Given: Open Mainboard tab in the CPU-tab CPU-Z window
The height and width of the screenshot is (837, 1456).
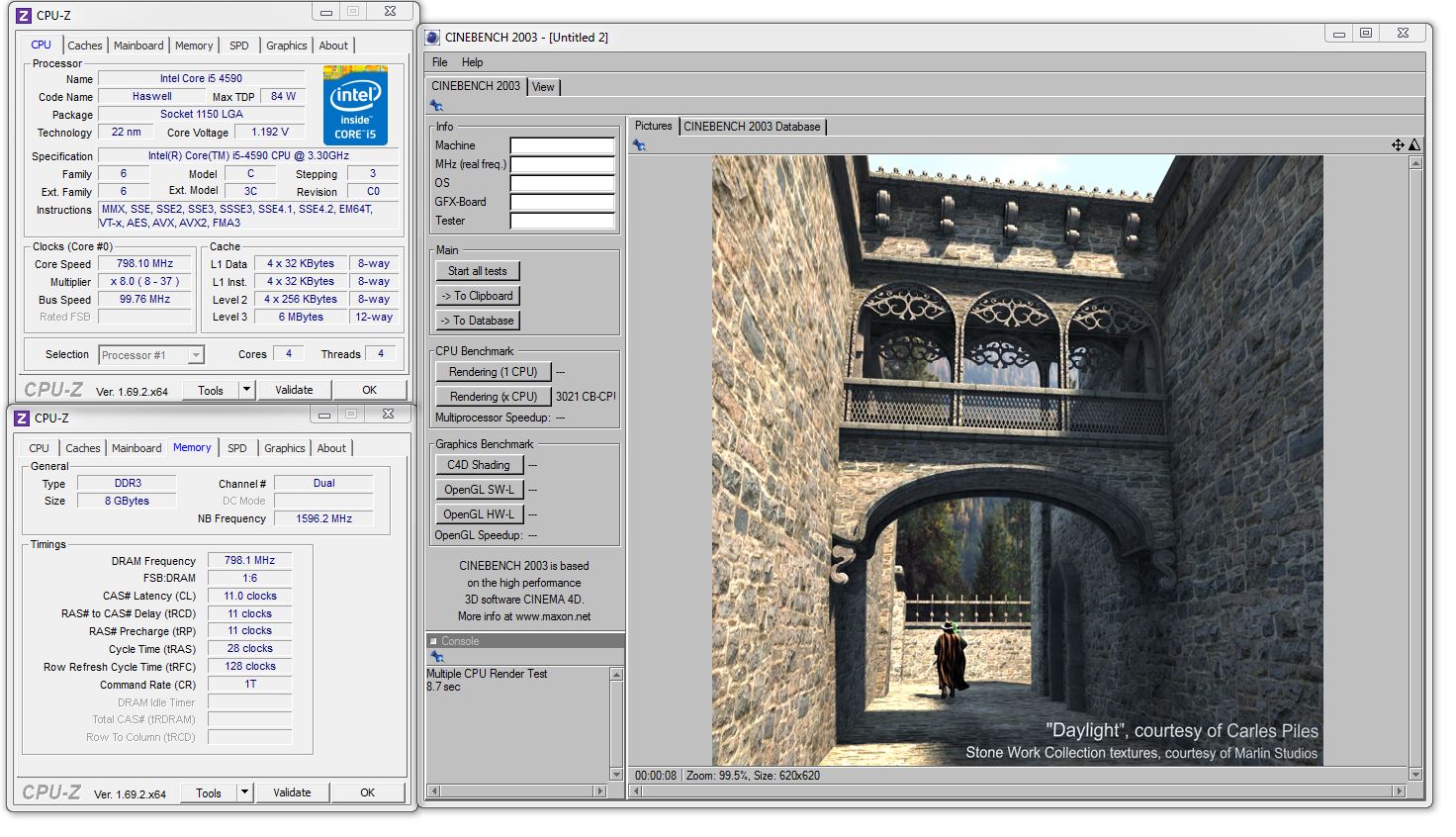Looking at the screenshot, I should [x=138, y=46].
